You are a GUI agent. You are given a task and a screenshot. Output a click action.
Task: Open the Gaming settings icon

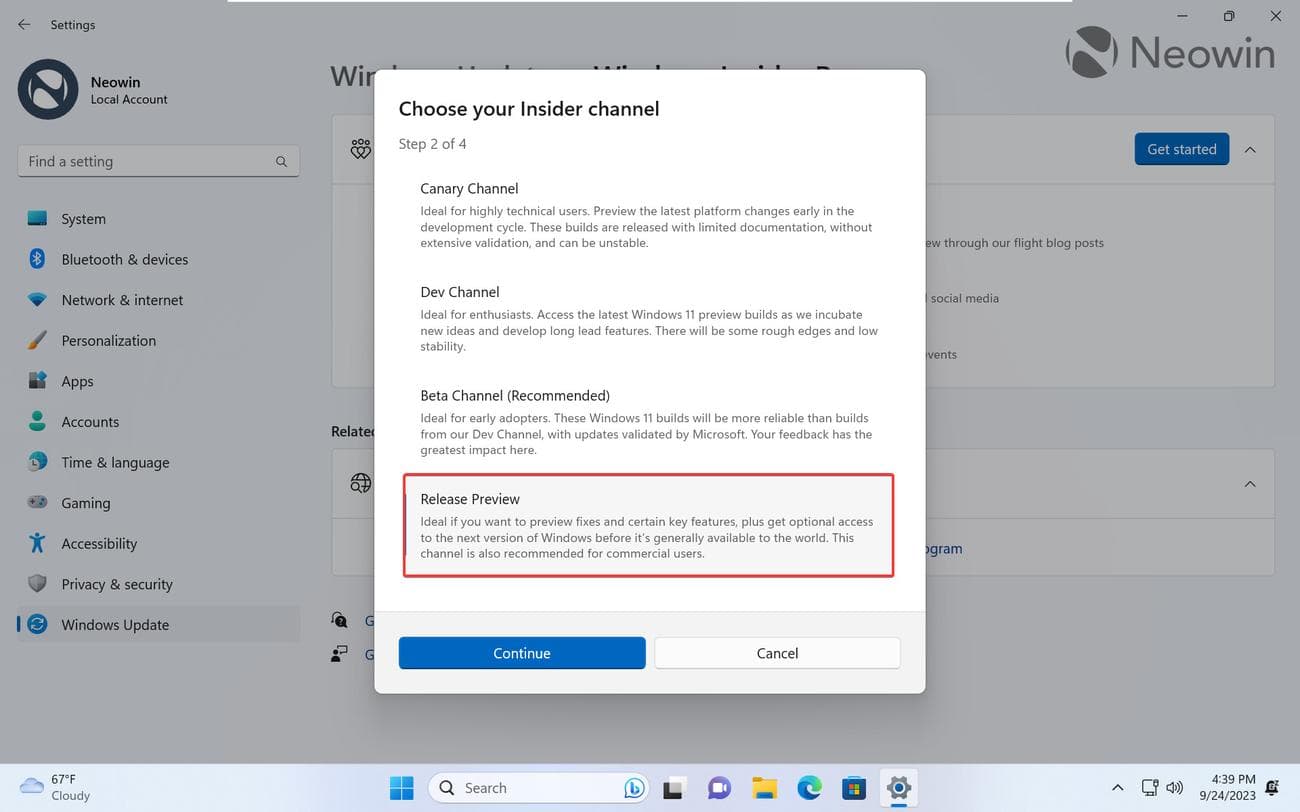pos(38,503)
